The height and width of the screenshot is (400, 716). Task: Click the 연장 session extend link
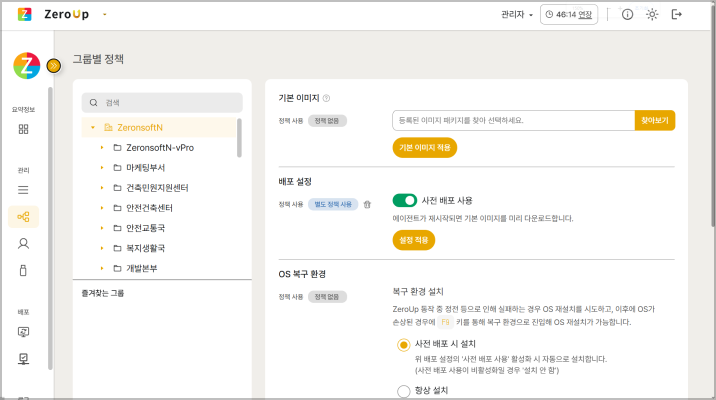pyautogui.click(x=585, y=15)
